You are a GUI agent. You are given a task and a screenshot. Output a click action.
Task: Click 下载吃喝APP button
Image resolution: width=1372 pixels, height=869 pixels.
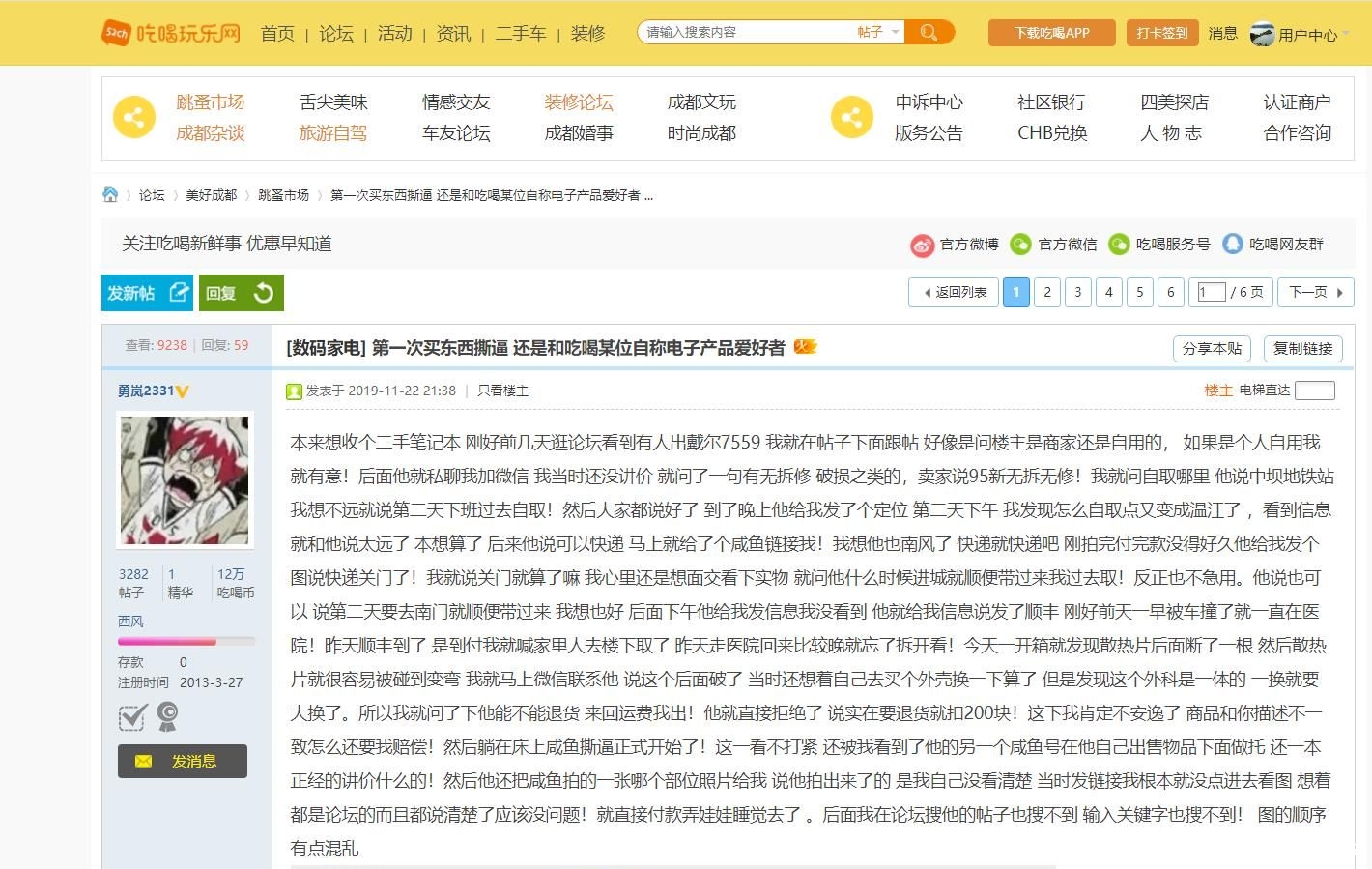pos(1051,33)
